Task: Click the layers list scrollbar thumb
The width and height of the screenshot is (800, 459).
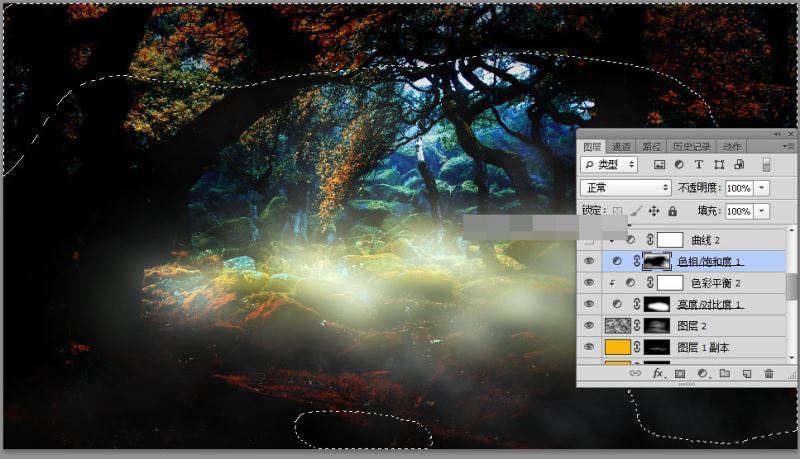Action: [791, 287]
